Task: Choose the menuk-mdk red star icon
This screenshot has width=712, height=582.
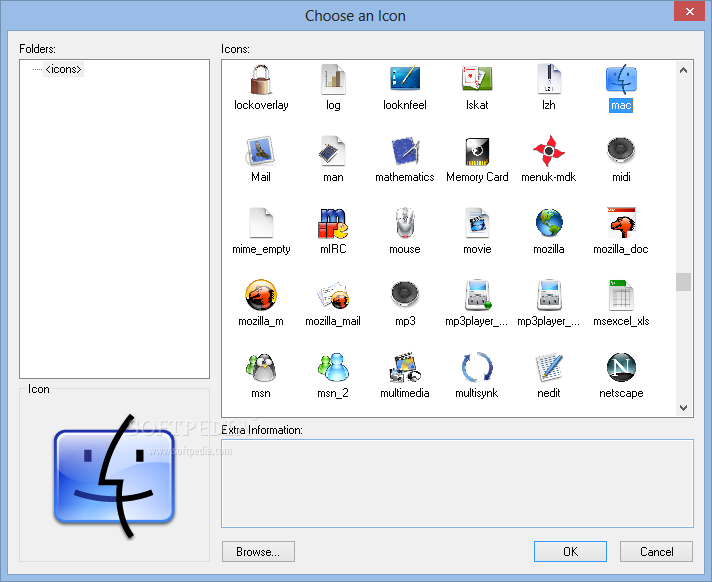Action: pos(549,151)
